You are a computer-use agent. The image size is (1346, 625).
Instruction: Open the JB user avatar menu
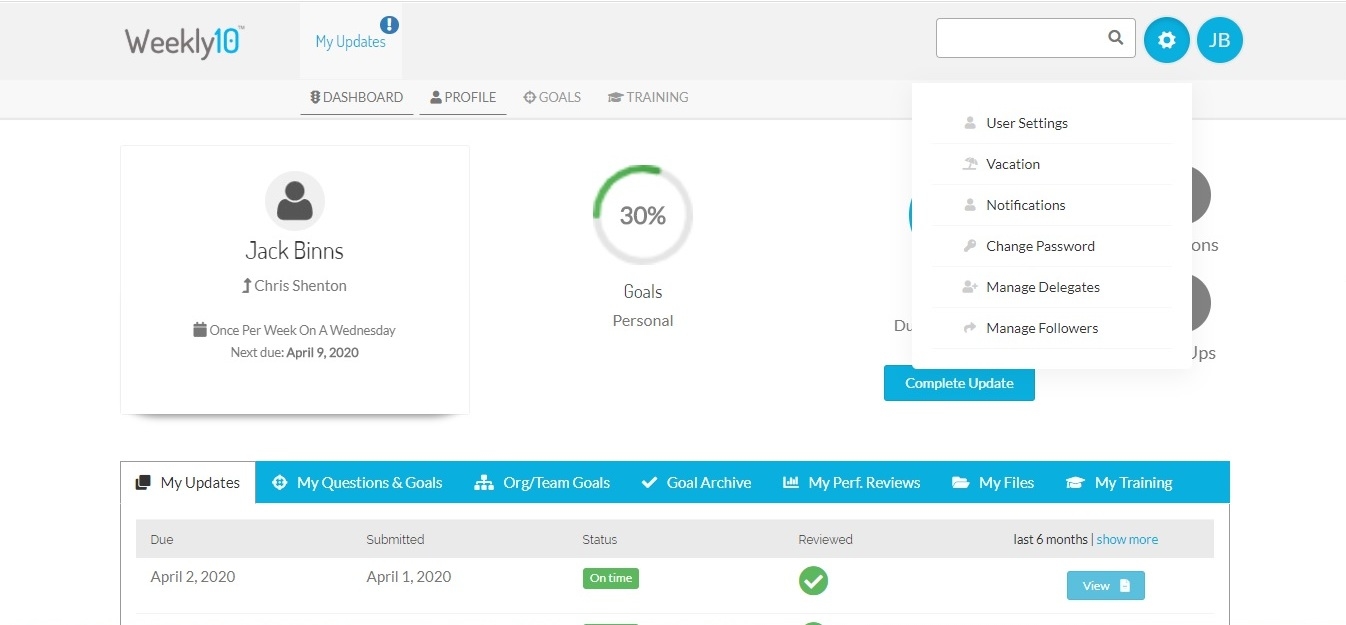pos(1219,41)
